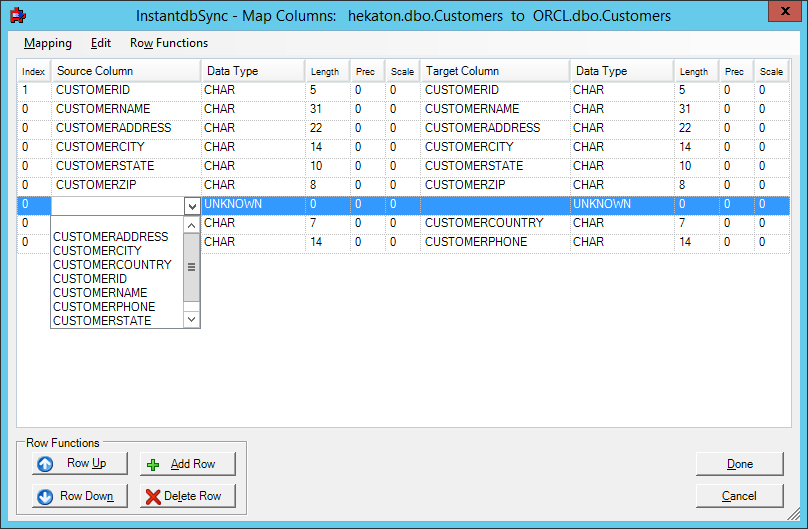Click the Done button

point(739,464)
